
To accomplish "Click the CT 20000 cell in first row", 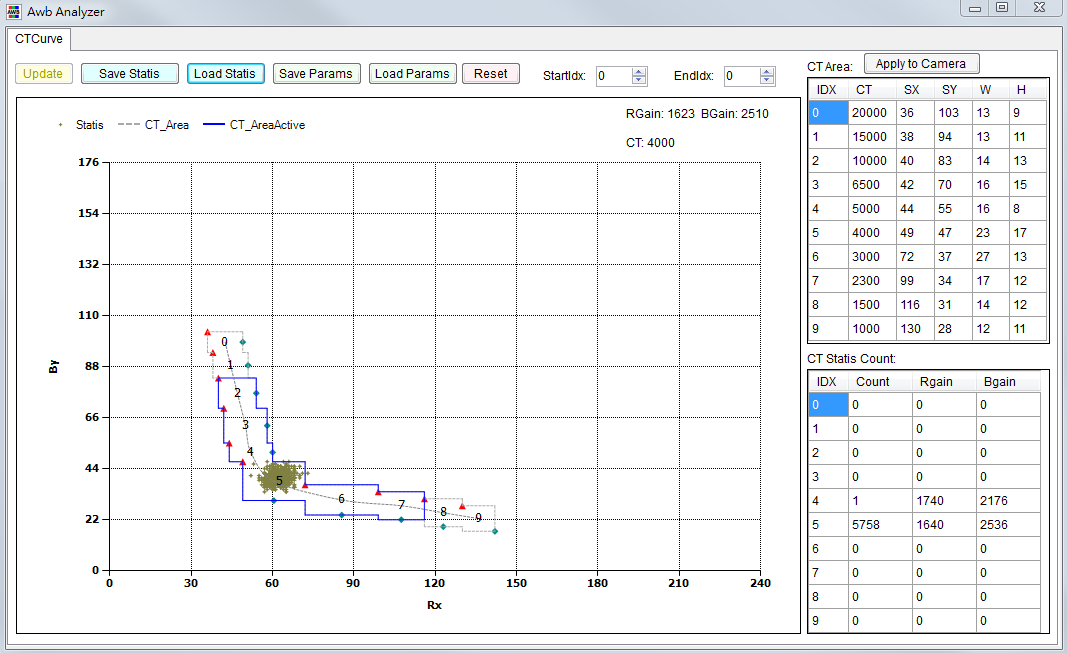I will [870, 112].
